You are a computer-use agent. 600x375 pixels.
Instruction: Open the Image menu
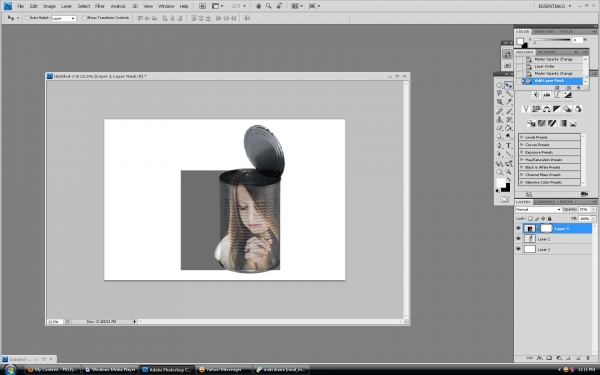click(x=49, y=6)
